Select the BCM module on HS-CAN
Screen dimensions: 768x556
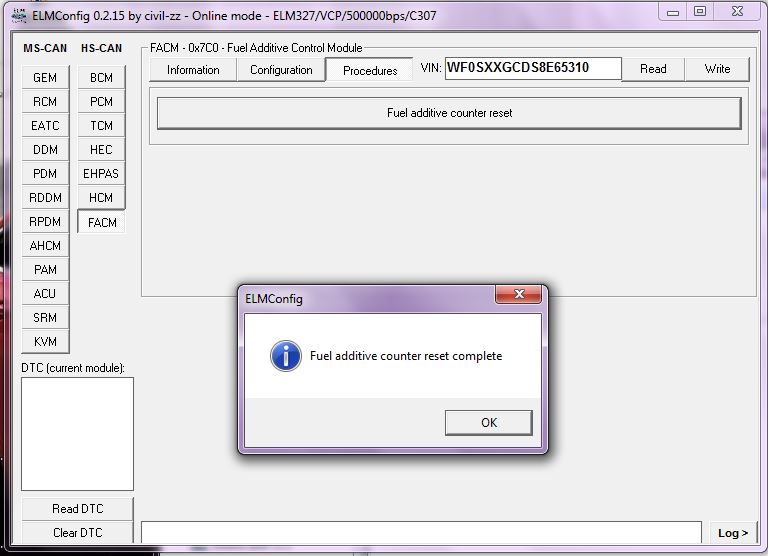(x=101, y=78)
